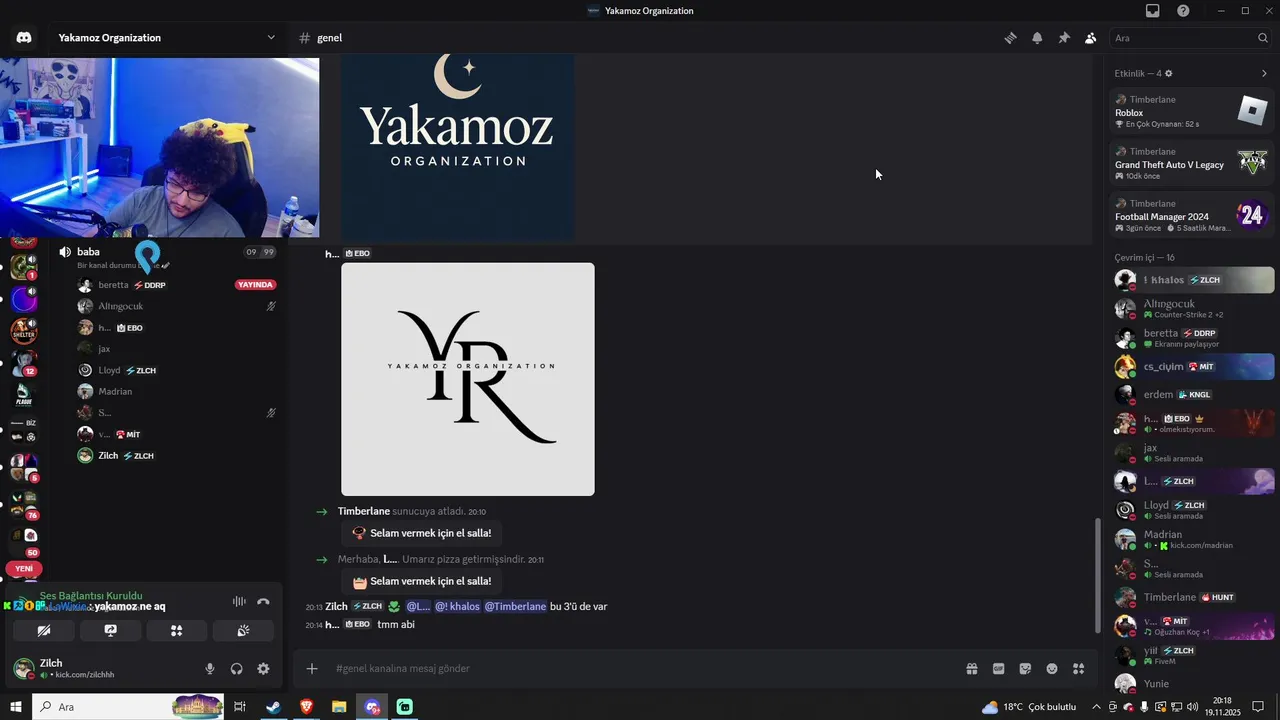Open the inbox icon in the title bar
The width and height of the screenshot is (1280, 720).
pyautogui.click(x=1153, y=11)
